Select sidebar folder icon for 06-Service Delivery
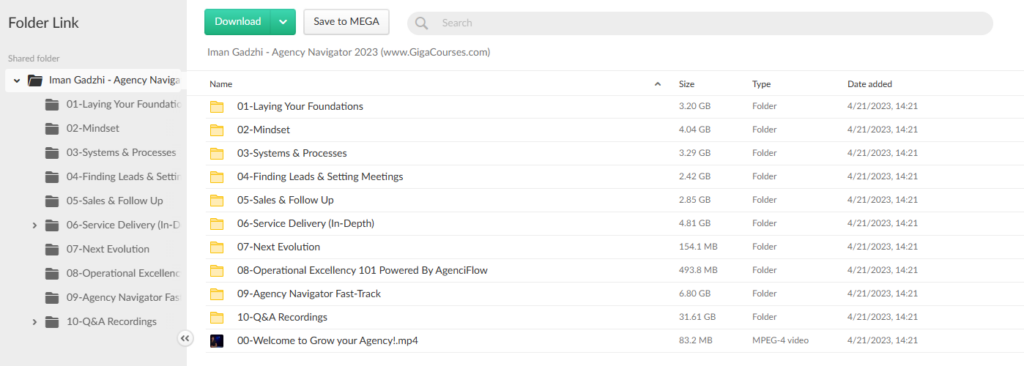Image resolution: width=1024 pixels, height=366 pixels. (52, 225)
